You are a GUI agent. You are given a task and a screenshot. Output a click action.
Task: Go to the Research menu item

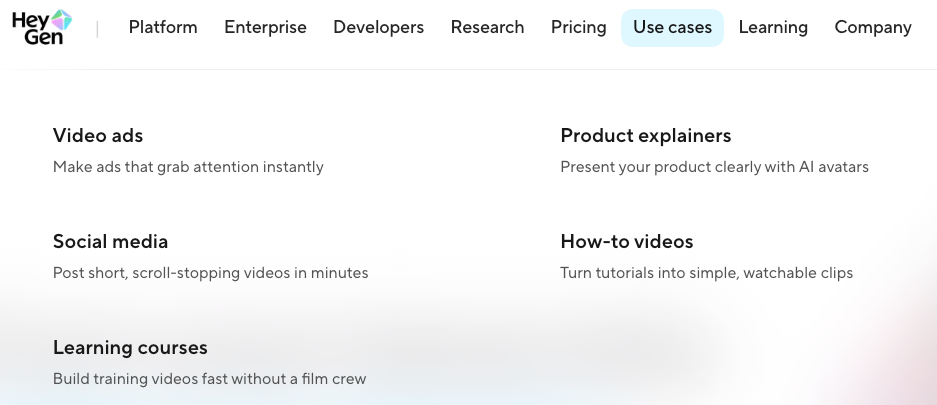(487, 28)
